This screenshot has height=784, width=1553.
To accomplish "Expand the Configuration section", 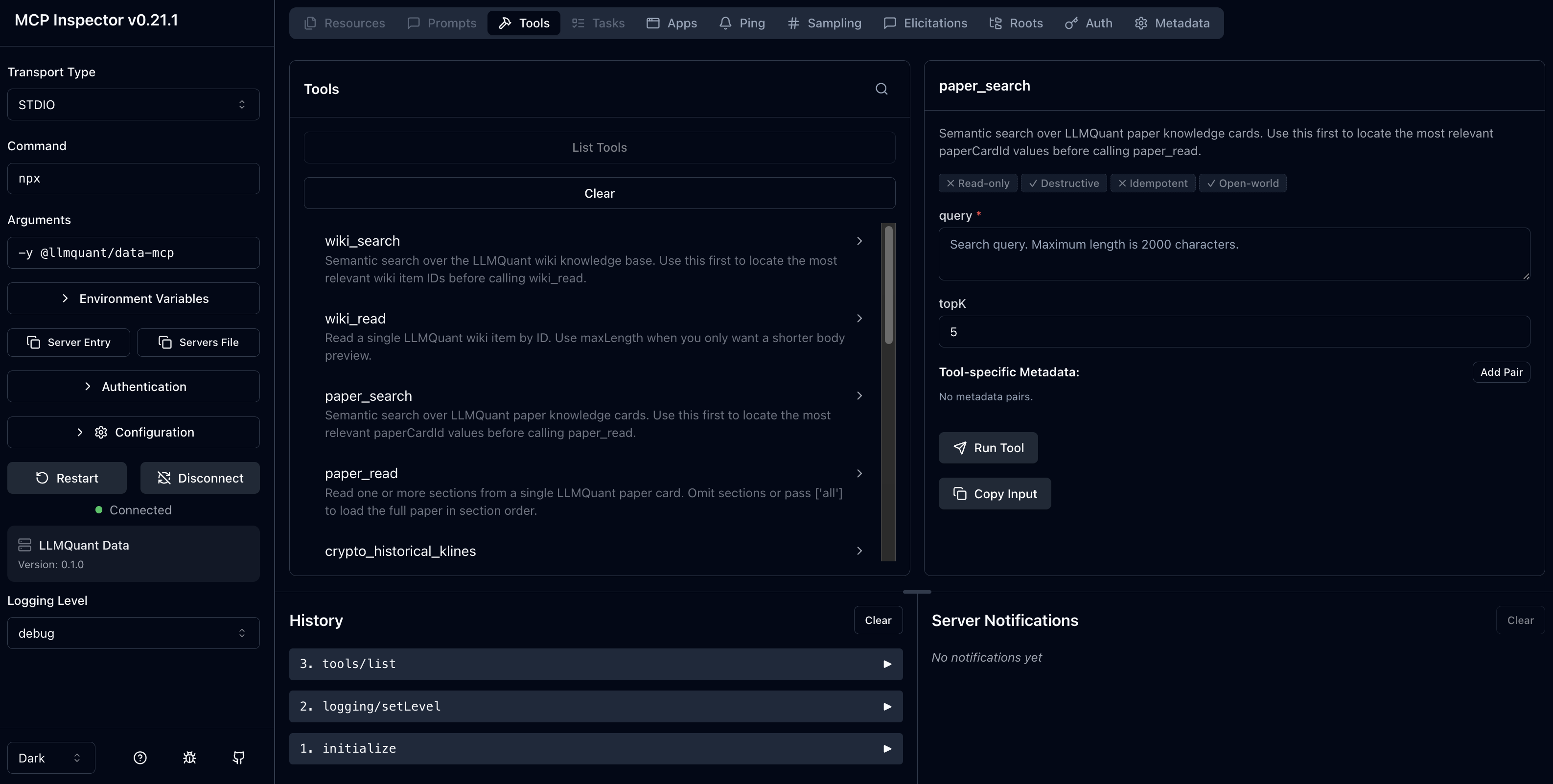I will pos(133,432).
